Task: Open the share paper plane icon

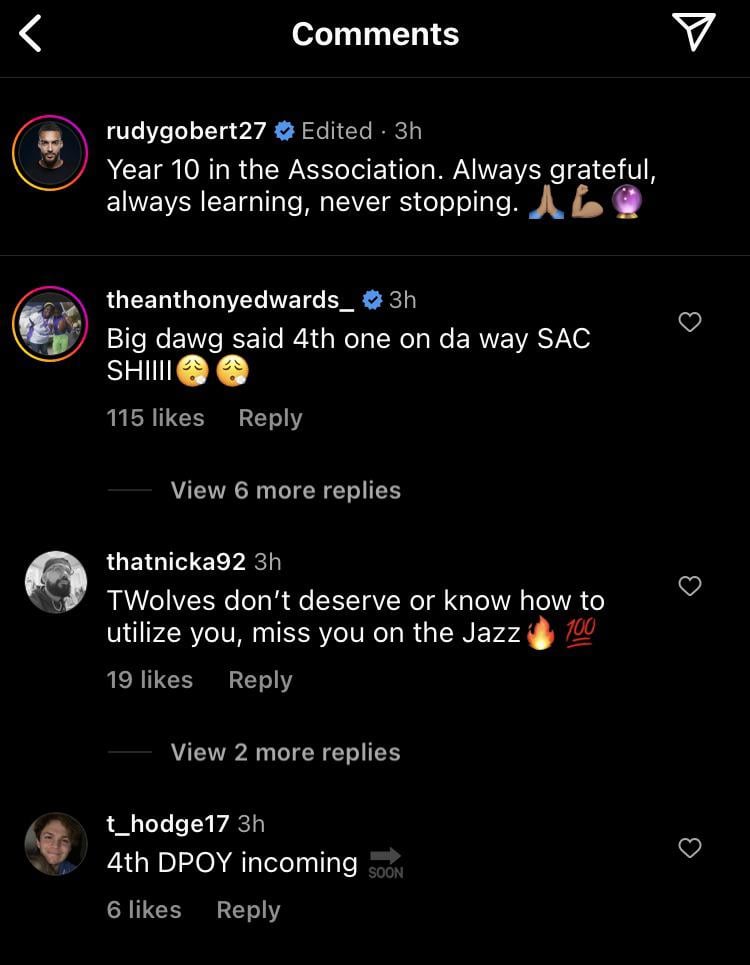Action: [x=694, y=33]
